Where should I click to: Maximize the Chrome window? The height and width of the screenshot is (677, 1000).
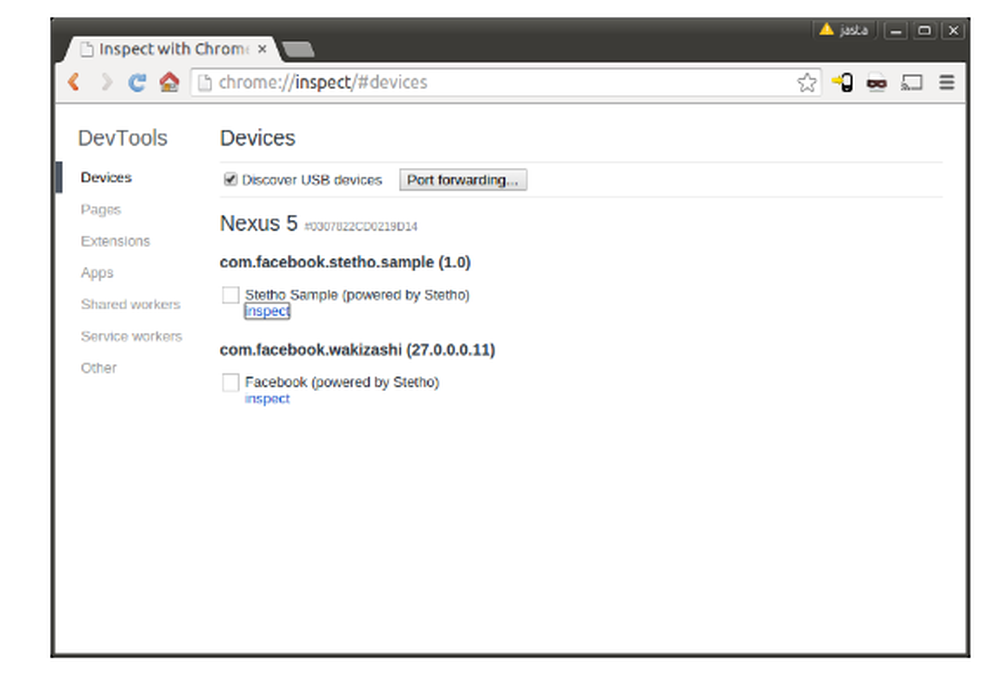[x=924, y=30]
